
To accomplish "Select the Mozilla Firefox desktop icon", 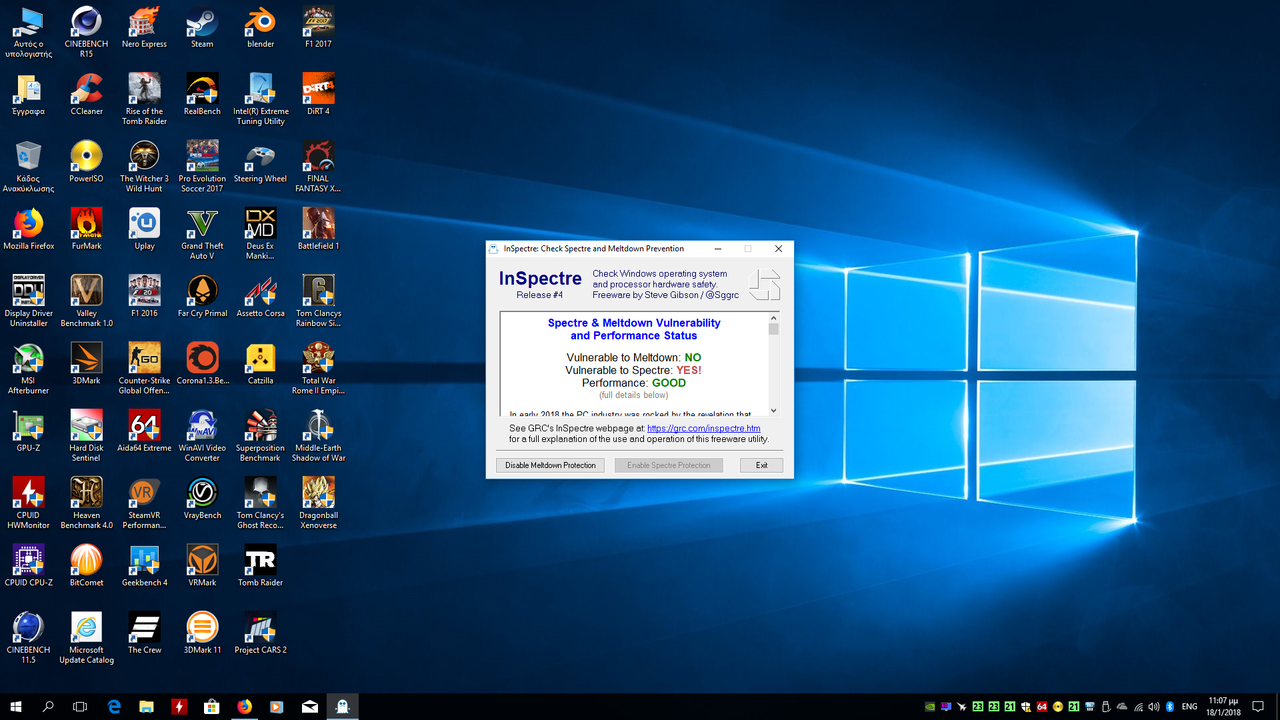I will point(29,229).
